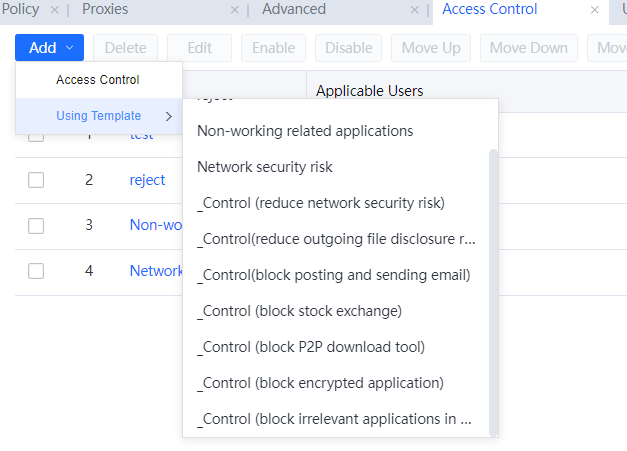The image size is (627, 451).
Task: Open the Using Template submenu arrow
Action: [169, 116]
